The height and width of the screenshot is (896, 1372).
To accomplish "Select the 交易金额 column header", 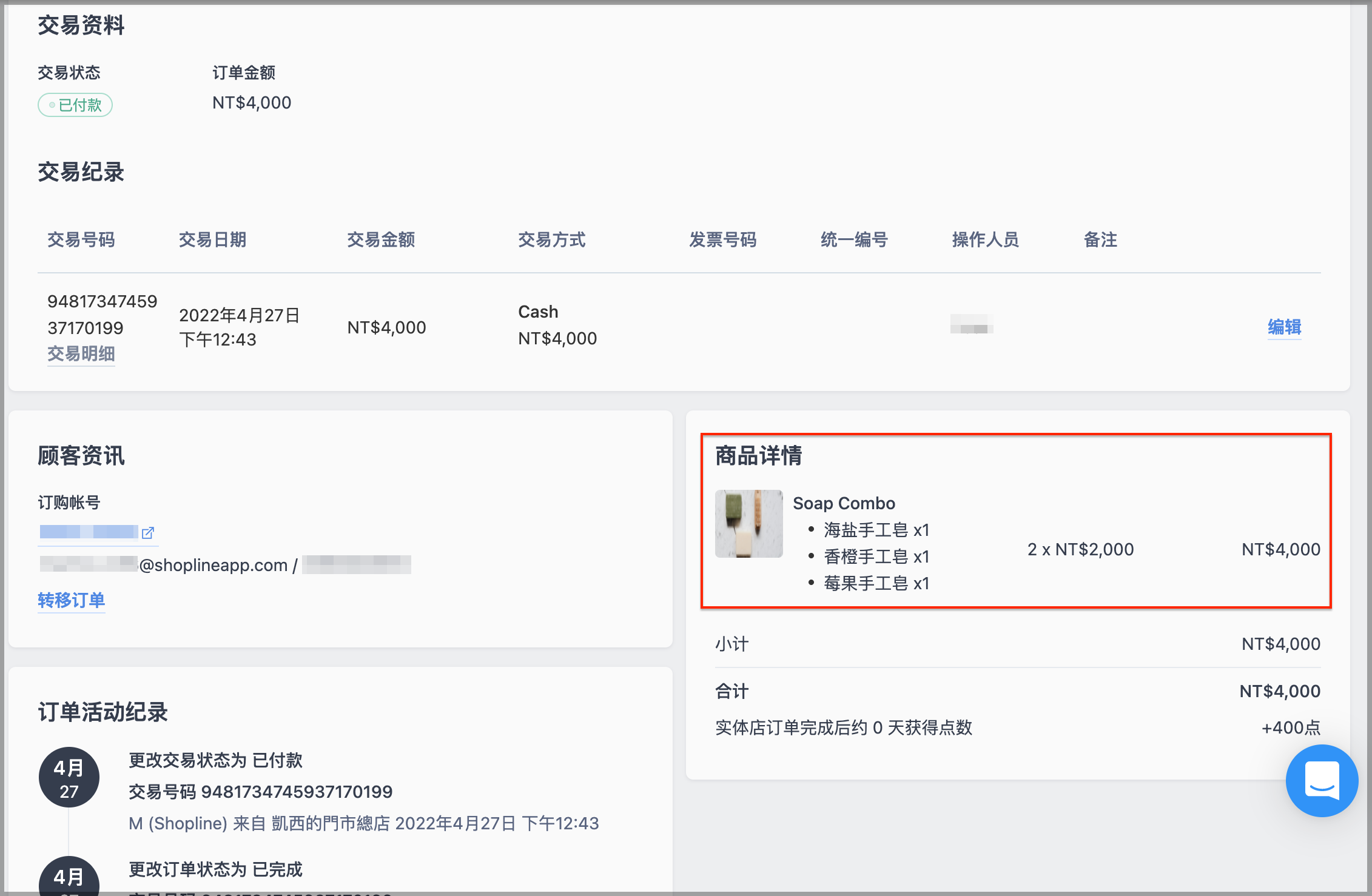I will (381, 239).
